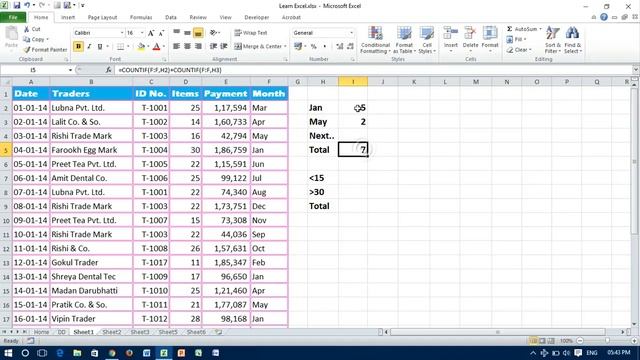The image size is (640, 360).
Task: Decrease font size with shrink font icon
Action: 161,33
